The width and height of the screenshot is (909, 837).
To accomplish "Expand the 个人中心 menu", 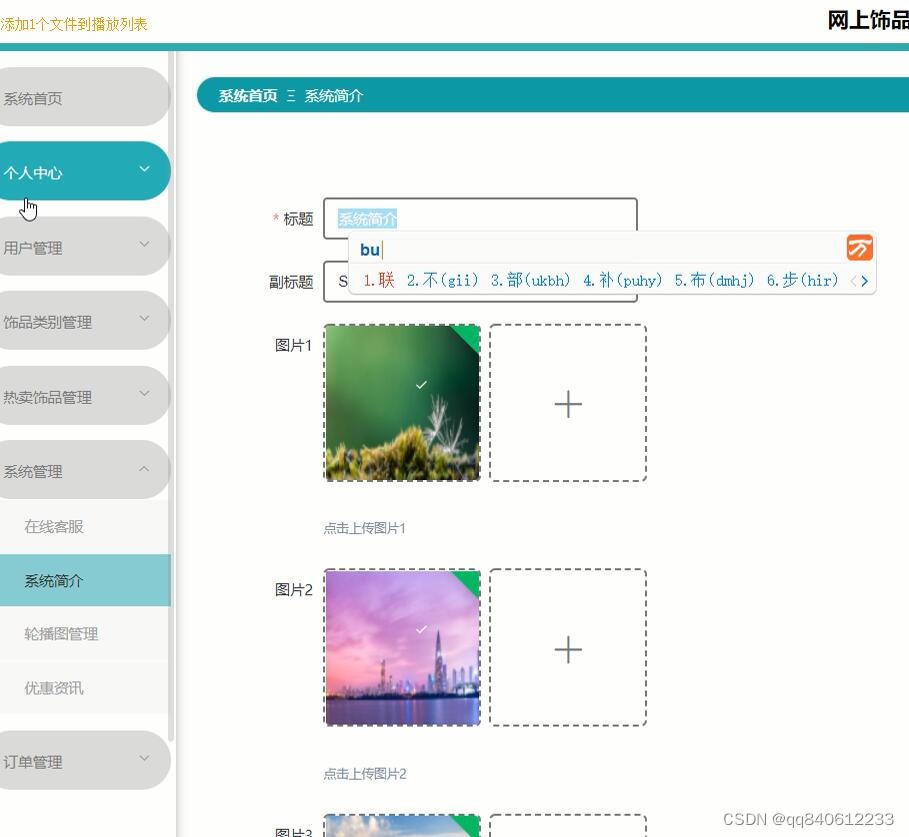I will [83, 171].
